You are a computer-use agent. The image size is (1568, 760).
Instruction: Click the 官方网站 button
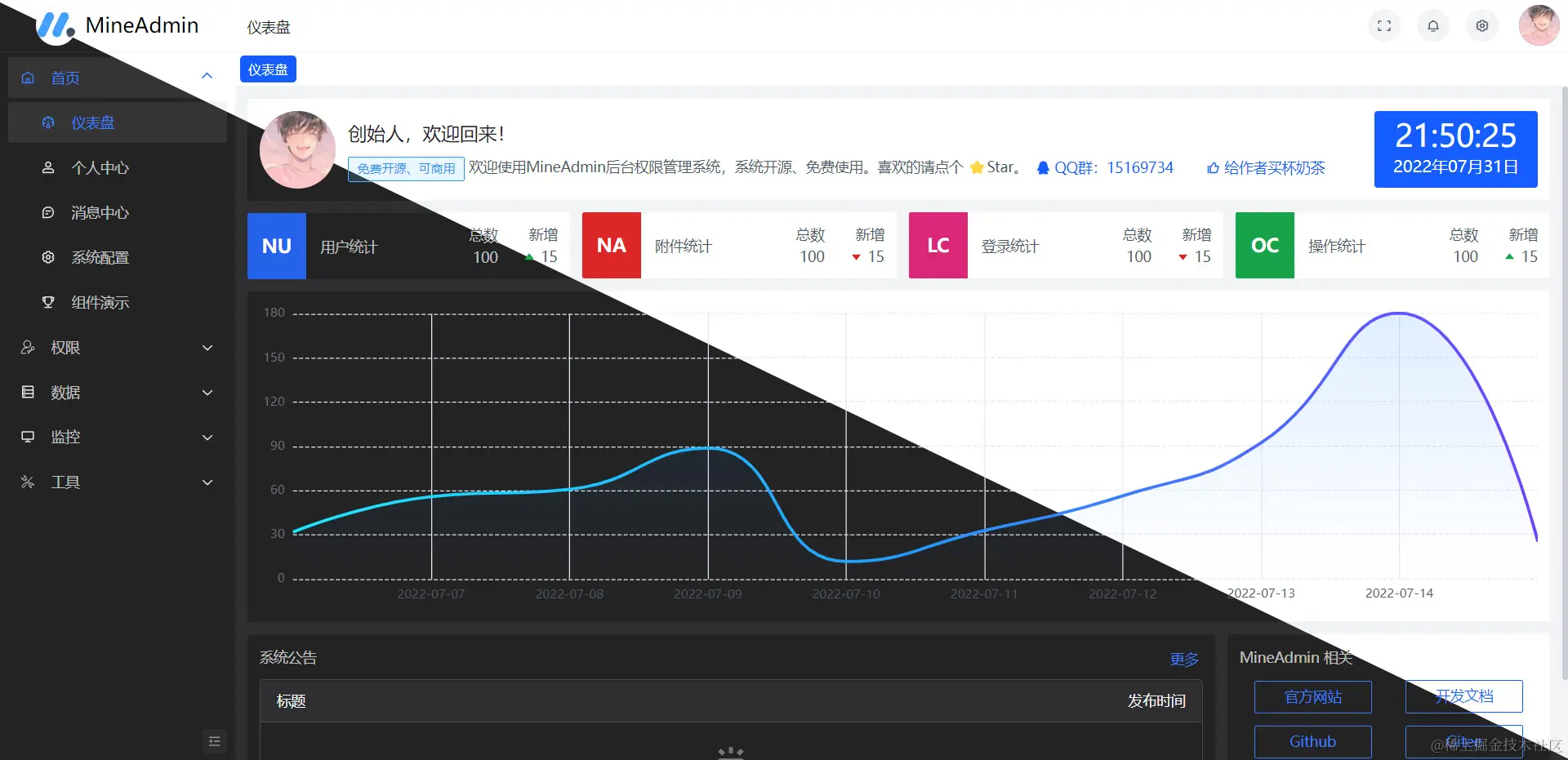tap(1313, 696)
